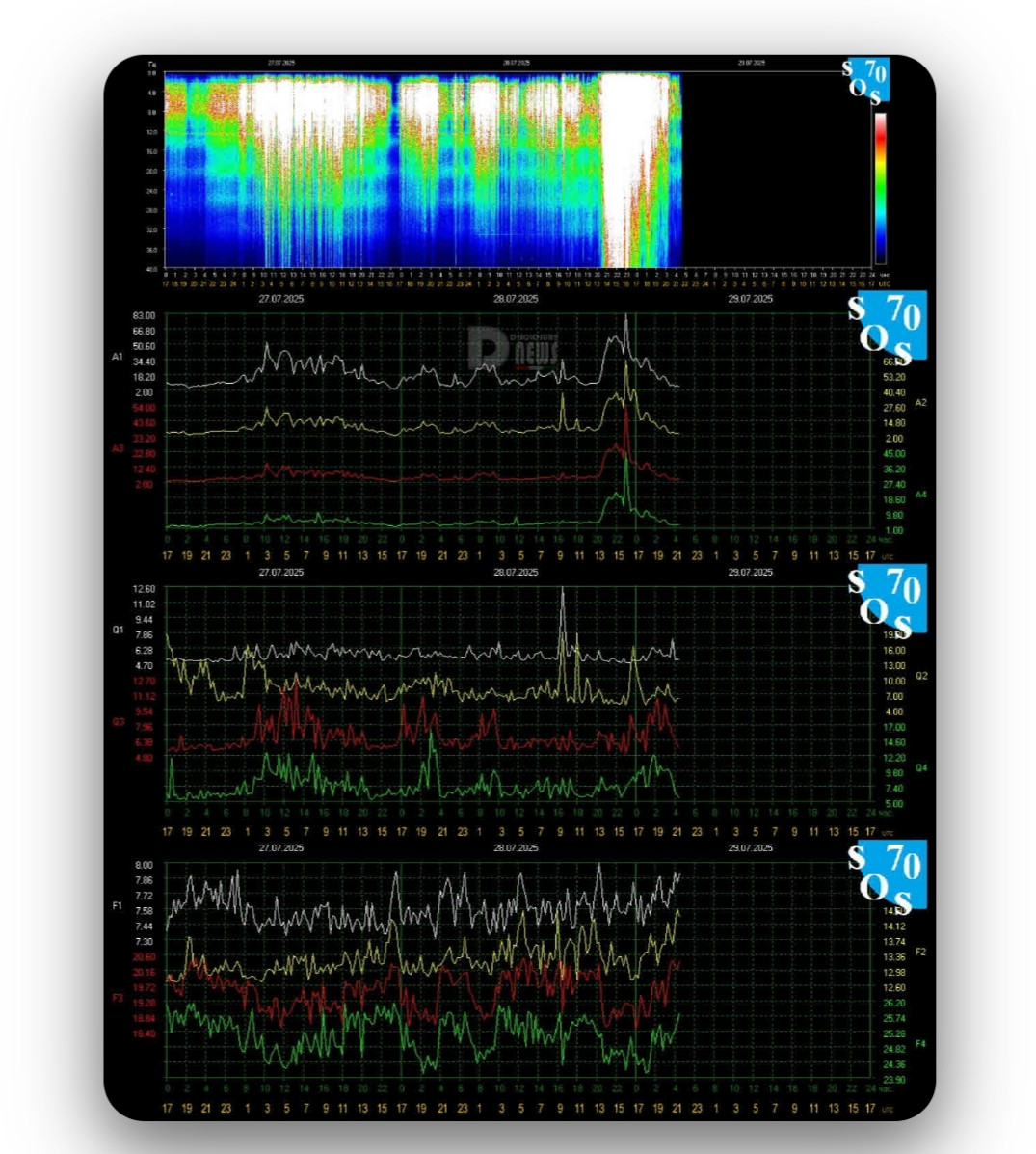This screenshot has height=1154, width=1036.
Task: Select the green F4 axis label
Action: point(920,1044)
